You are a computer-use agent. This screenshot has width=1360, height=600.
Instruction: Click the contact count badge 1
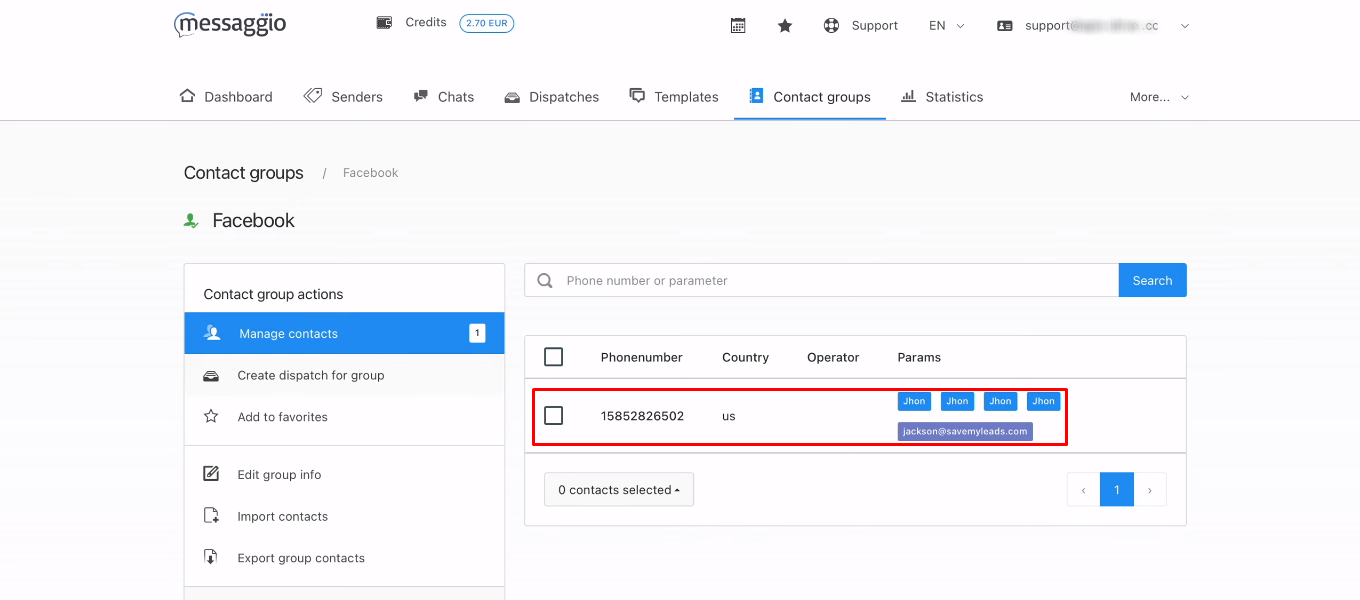coord(477,333)
